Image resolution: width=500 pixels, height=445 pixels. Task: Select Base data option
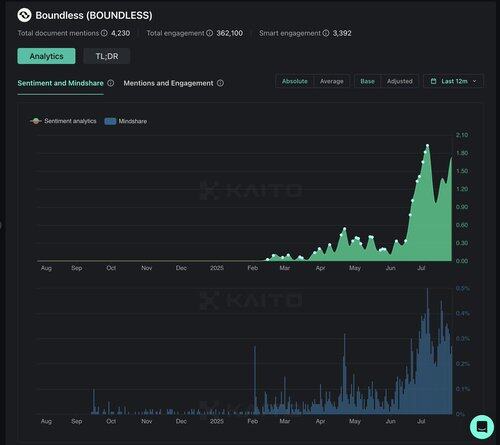367,81
